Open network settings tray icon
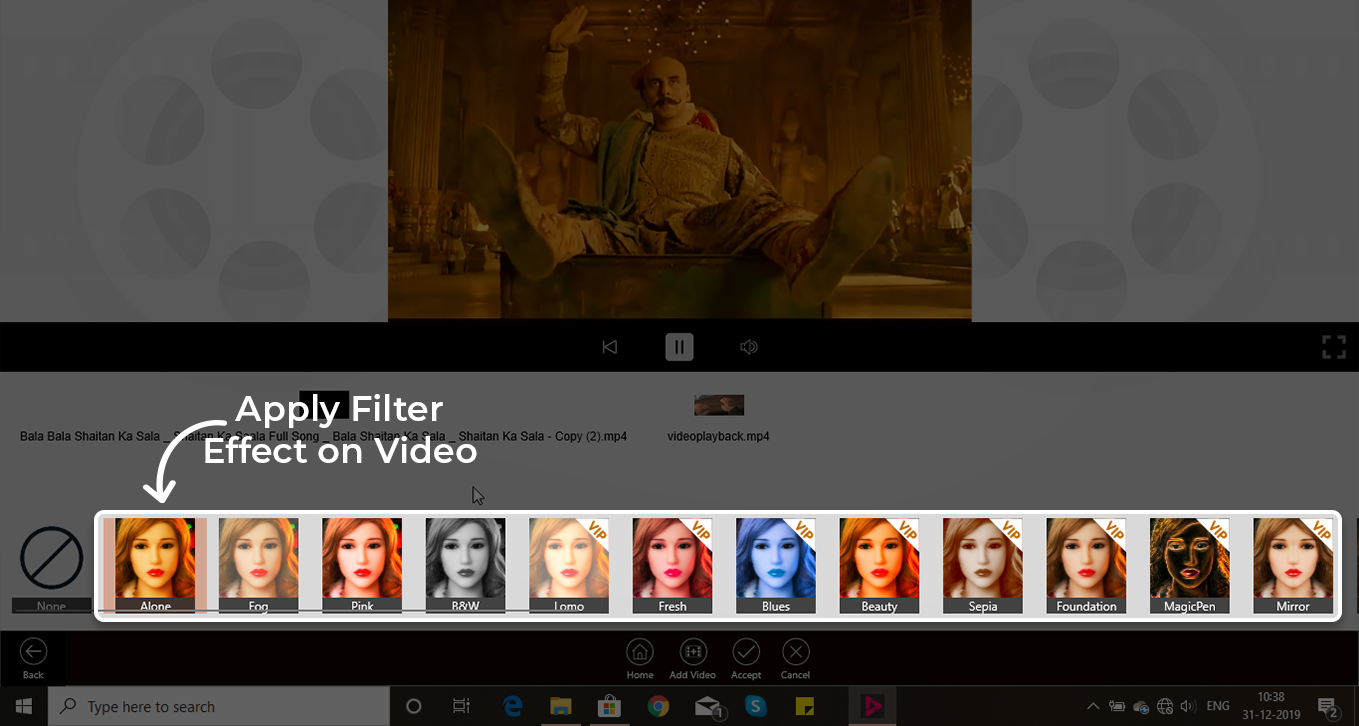The width and height of the screenshot is (1359, 726). (x=1165, y=706)
